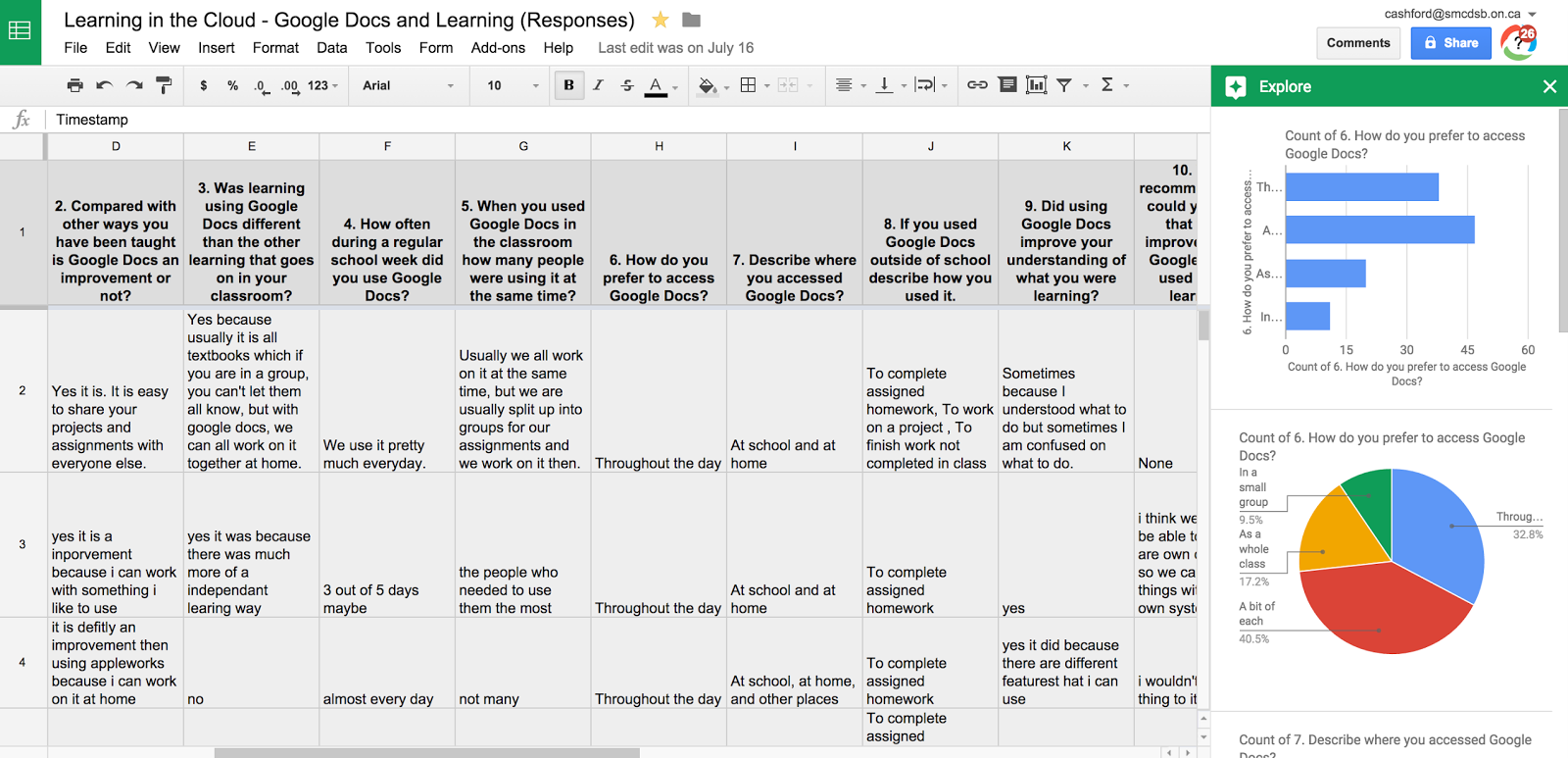
Task: Expand the functions dropdown arrow
Action: (x=1126, y=86)
